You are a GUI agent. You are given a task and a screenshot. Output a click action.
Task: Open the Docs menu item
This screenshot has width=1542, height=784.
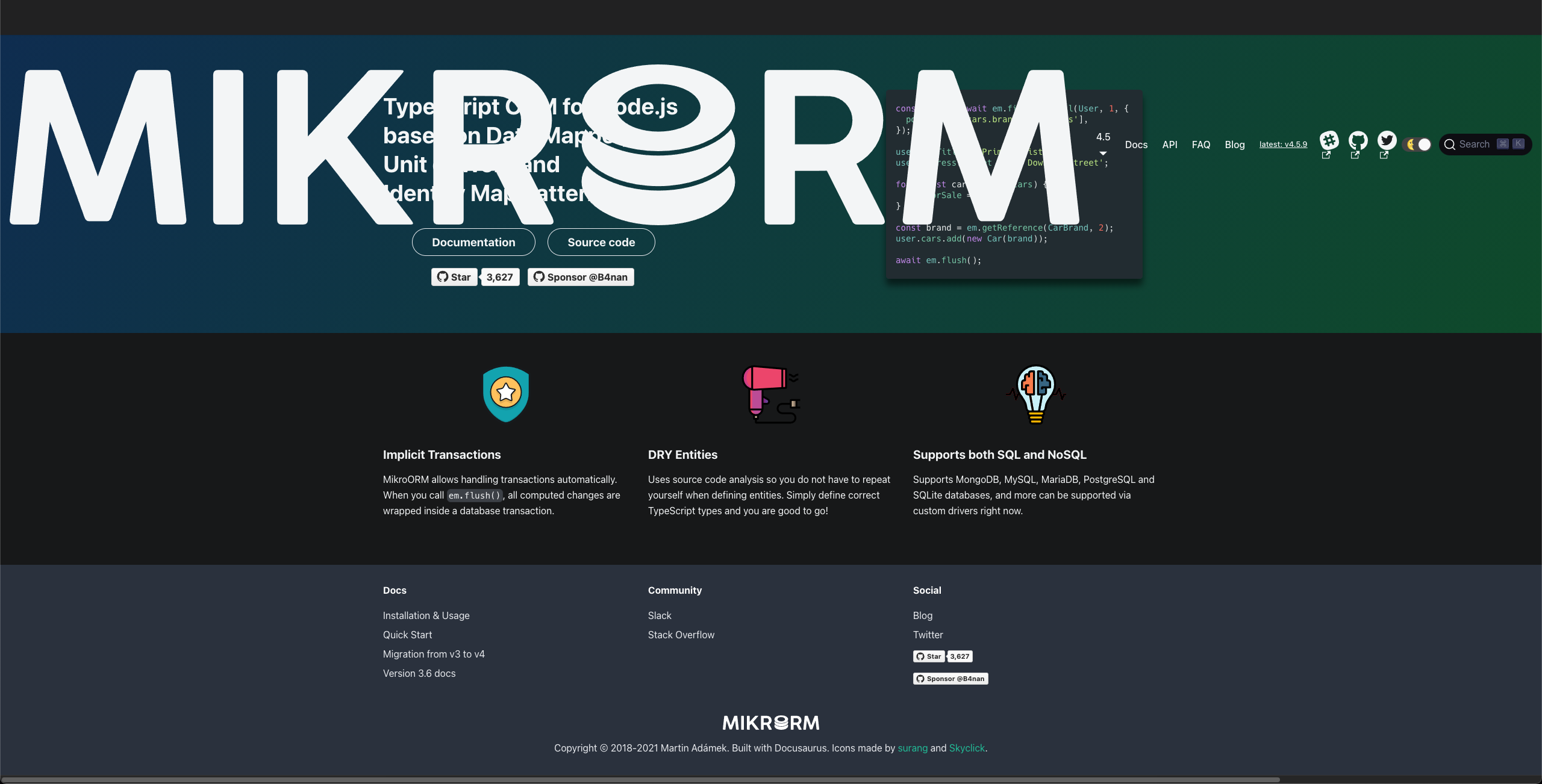[x=1136, y=144]
